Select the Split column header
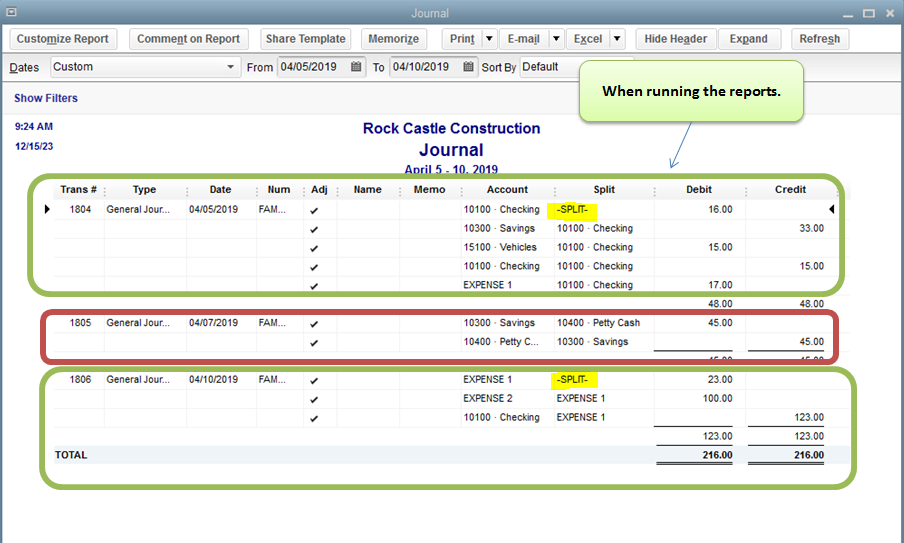 [604, 190]
